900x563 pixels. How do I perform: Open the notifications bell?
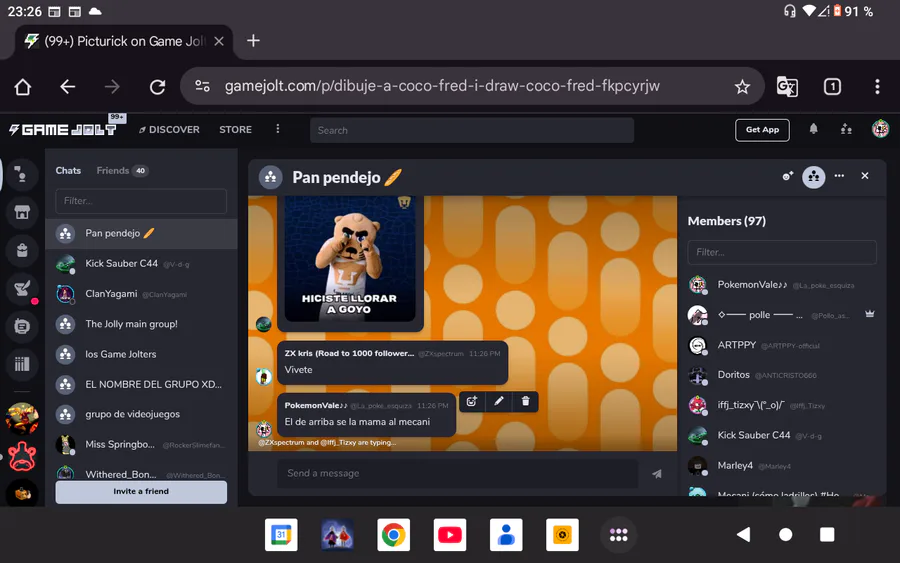pyautogui.click(x=813, y=129)
